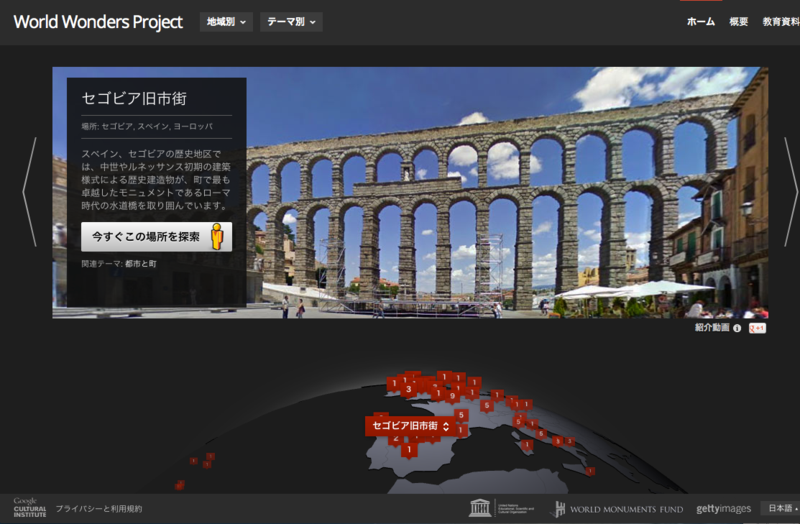Click the UNESCO logo in footer
This screenshot has height=524, width=800.
(502, 508)
